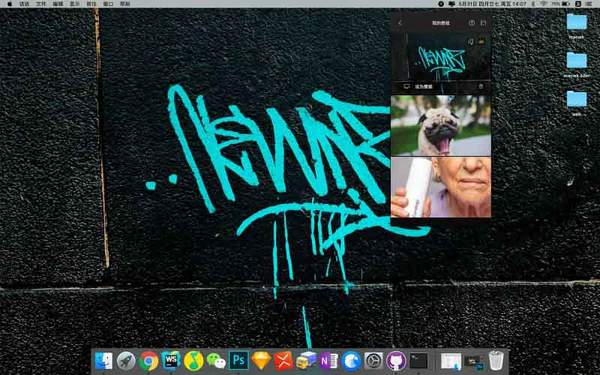Launch Launchpad rocket icon in the dock
The image size is (600, 375).
[126, 361]
